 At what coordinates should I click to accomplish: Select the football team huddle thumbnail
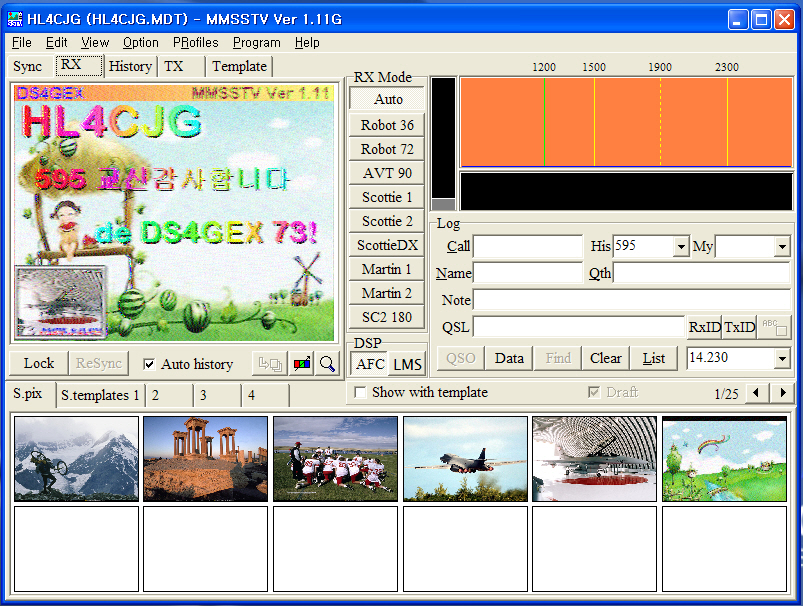click(335, 458)
